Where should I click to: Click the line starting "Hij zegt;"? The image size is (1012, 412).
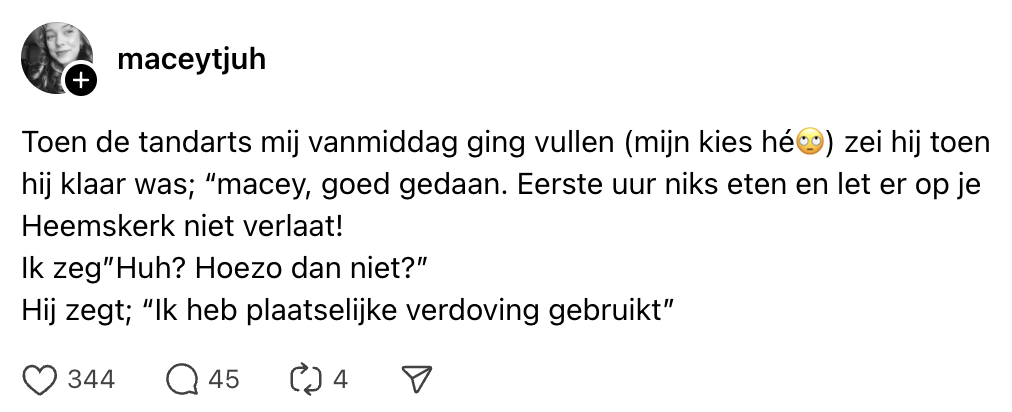pos(345,310)
